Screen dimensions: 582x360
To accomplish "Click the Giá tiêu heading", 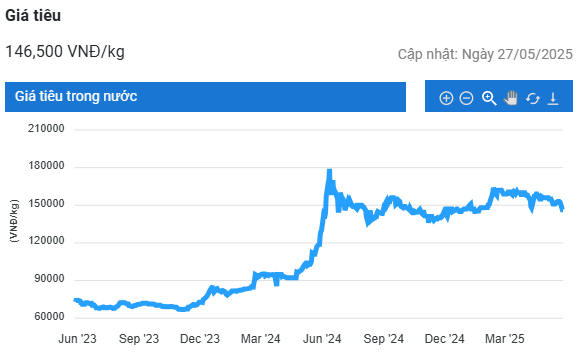I will 33,16.
